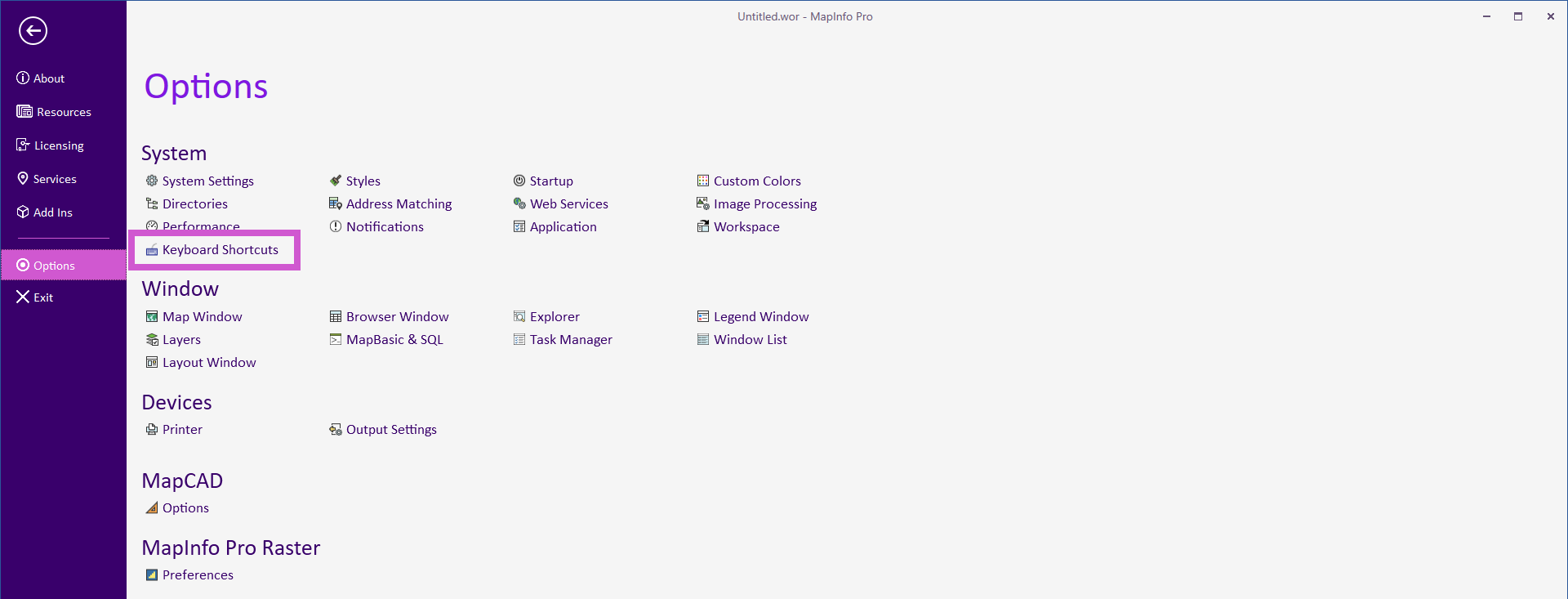
Task: Open Directories preferences
Action: (195, 203)
